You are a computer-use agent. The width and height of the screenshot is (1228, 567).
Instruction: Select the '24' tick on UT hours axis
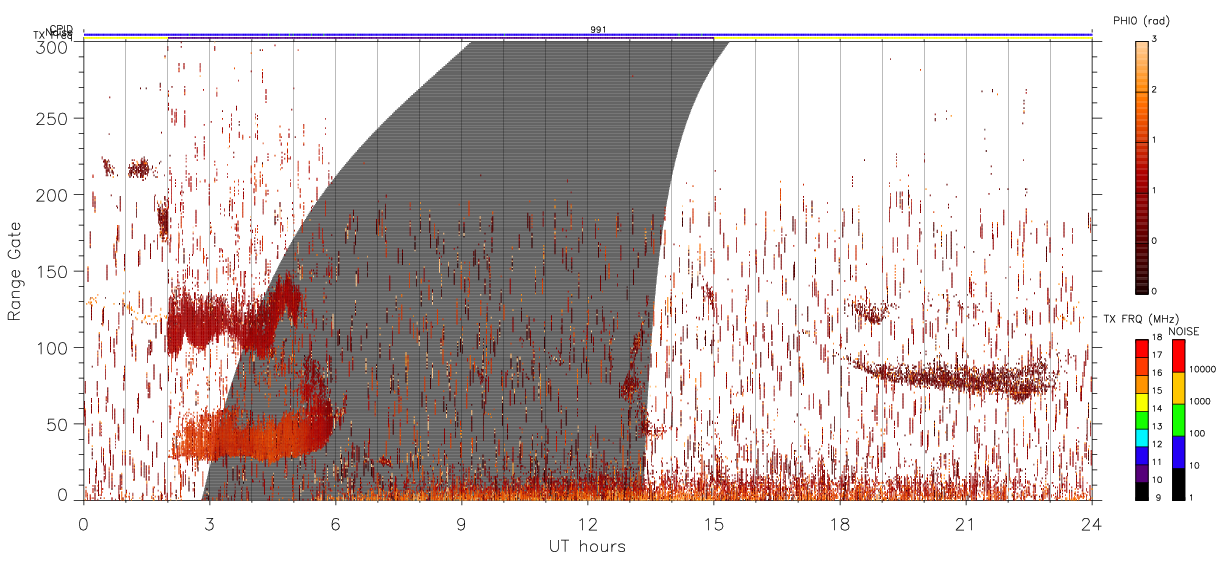point(1092,523)
